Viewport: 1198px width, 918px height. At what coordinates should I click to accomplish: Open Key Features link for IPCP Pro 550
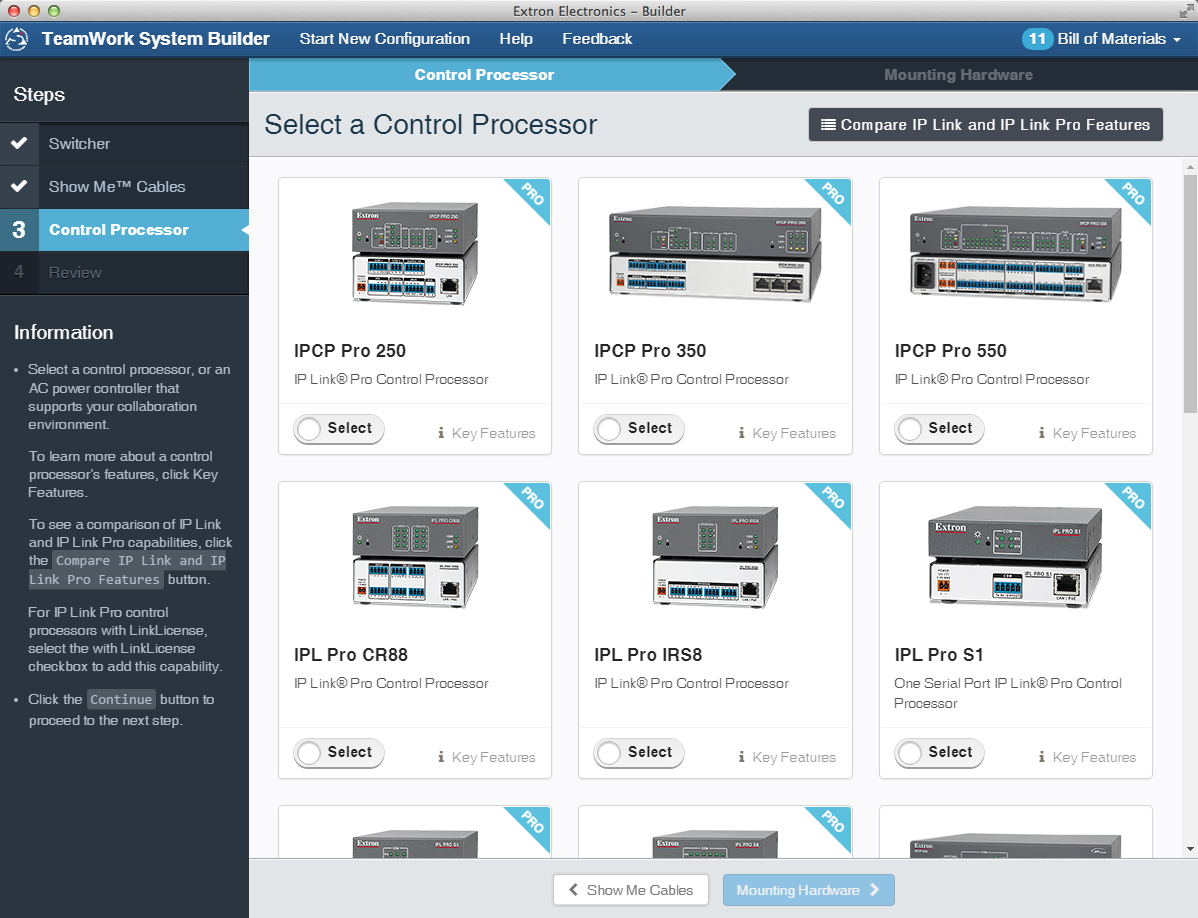[1087, 433]
